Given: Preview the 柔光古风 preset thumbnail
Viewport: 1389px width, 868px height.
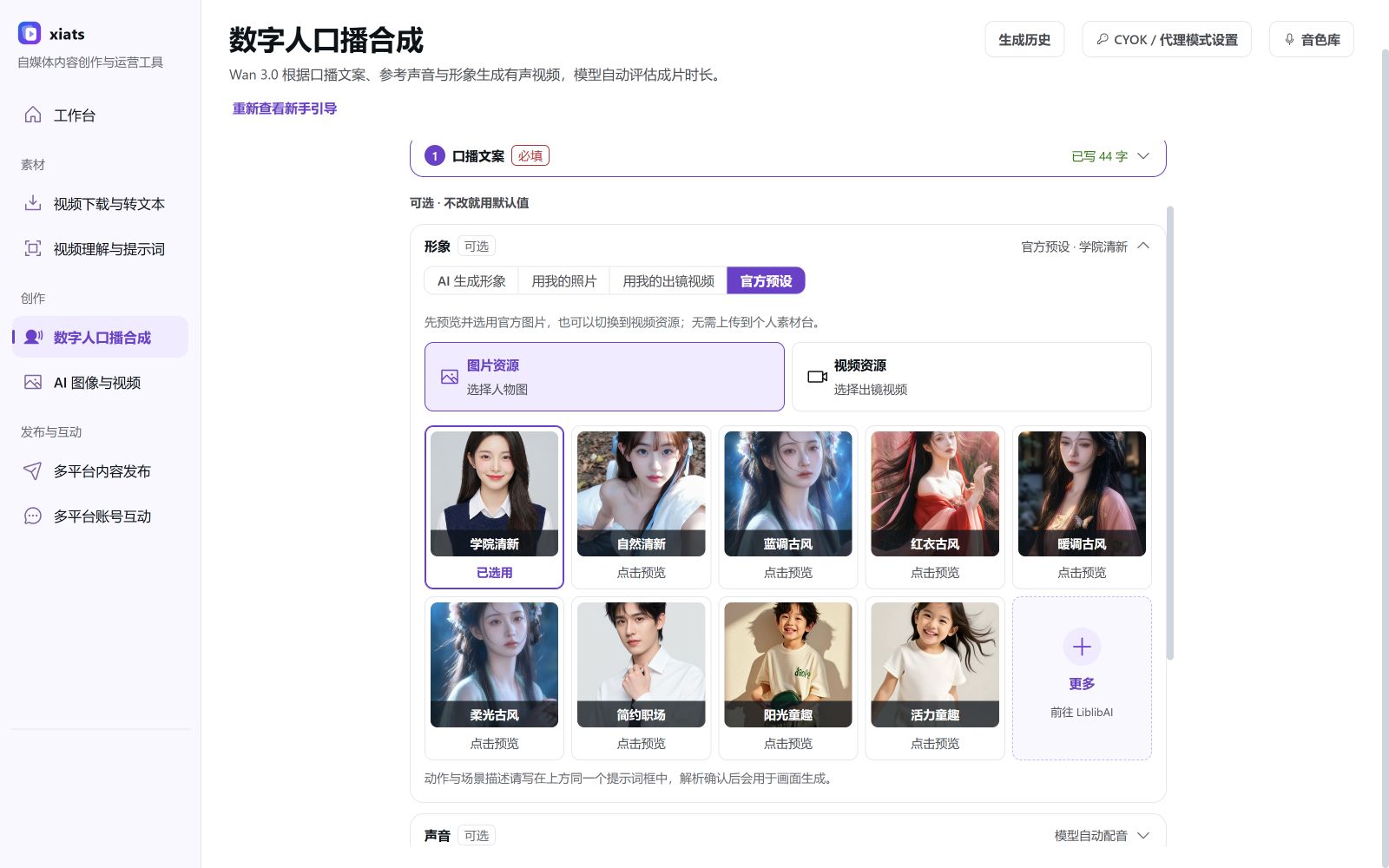Looking at the screenshot, I should click(494, 665).
